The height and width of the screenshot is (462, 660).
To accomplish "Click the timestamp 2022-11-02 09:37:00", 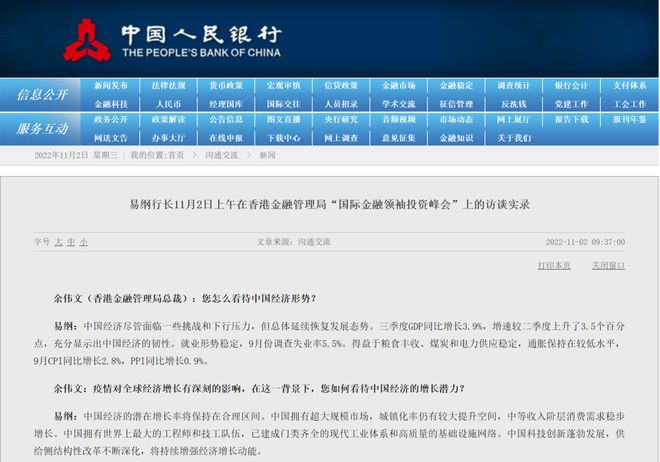I will (x=585, y=242).
